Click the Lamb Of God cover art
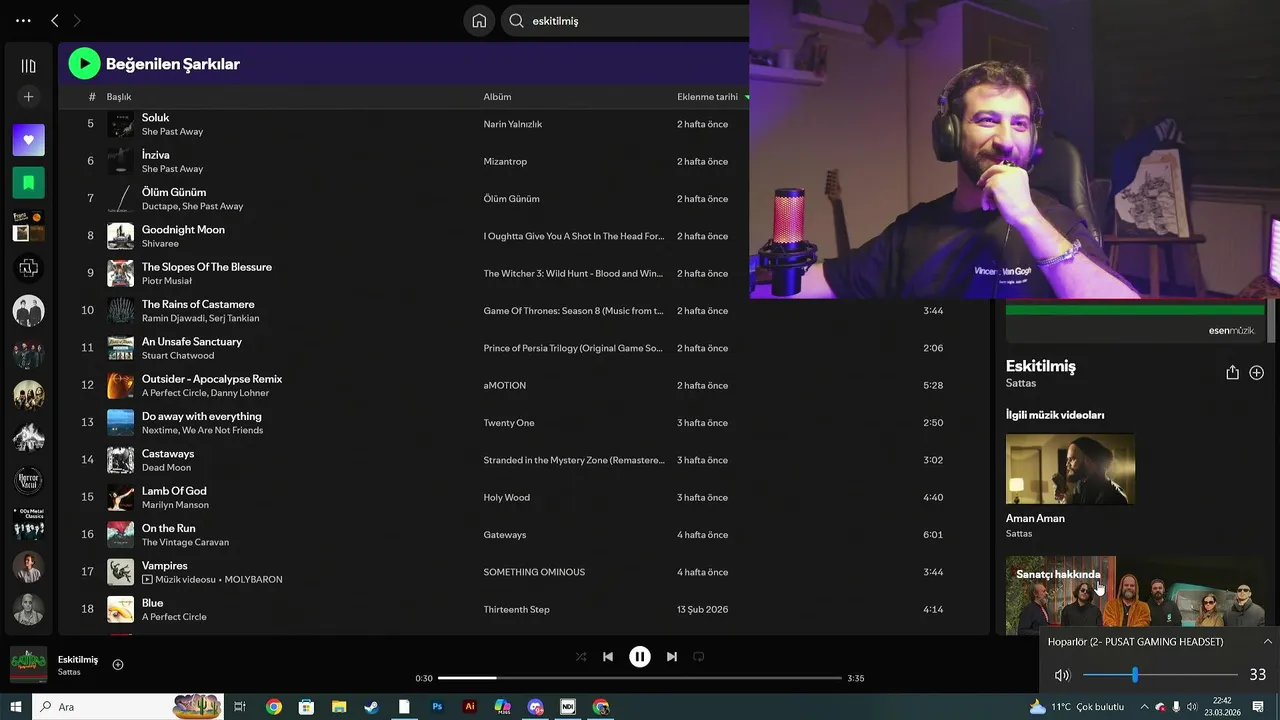Viewport: 1280px width, 720px height. point(120,497)
